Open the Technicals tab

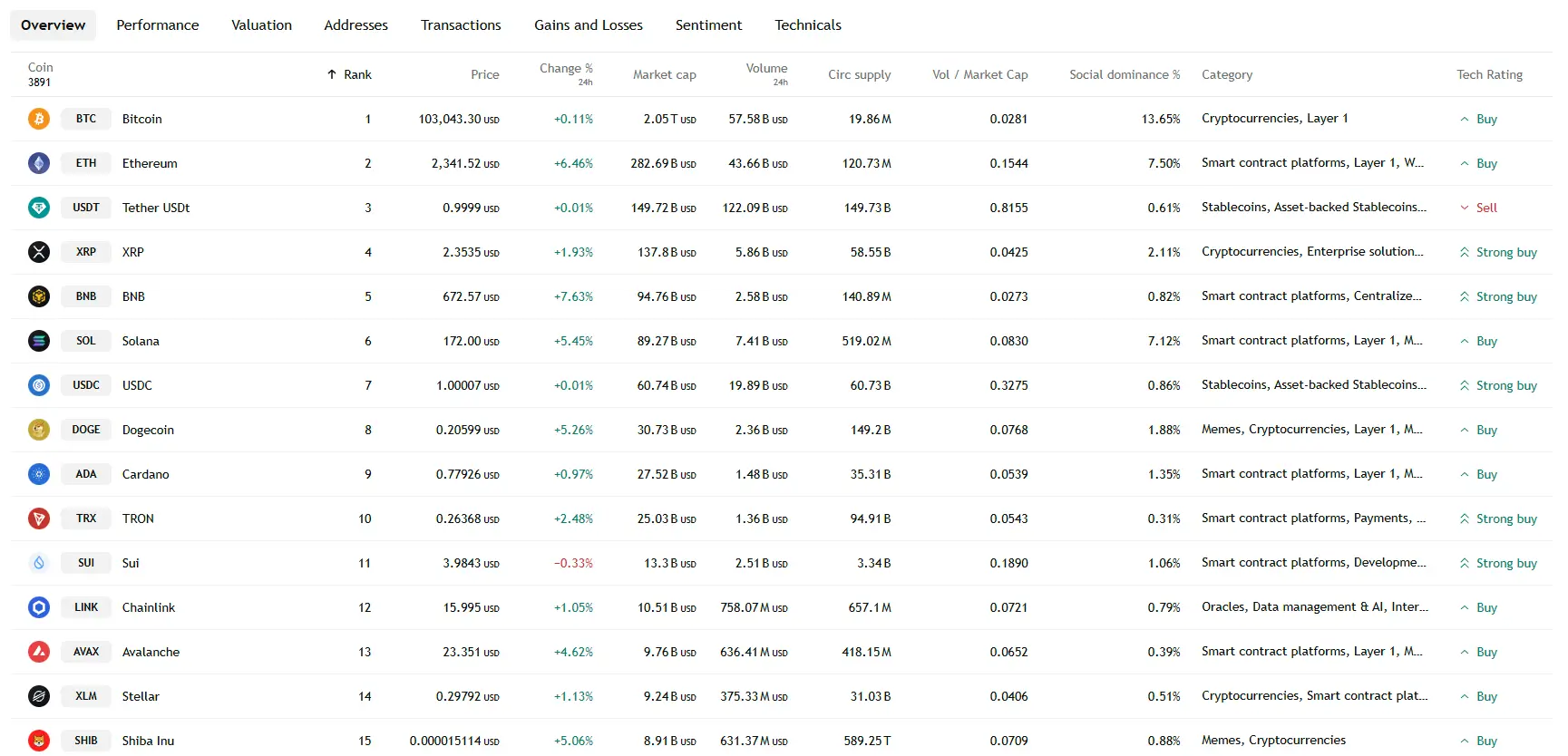point(808,25)
